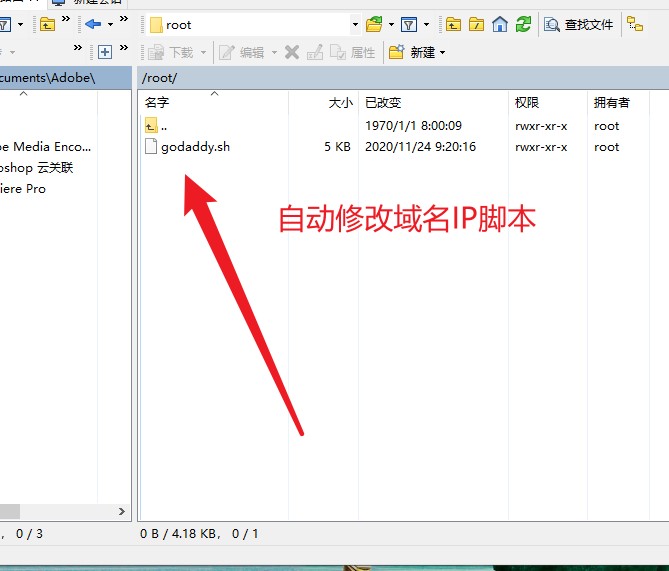Click the 查找文件 find files button
Image resolution: width=669 pixels, height=571 pixels.
pos(579,25)
